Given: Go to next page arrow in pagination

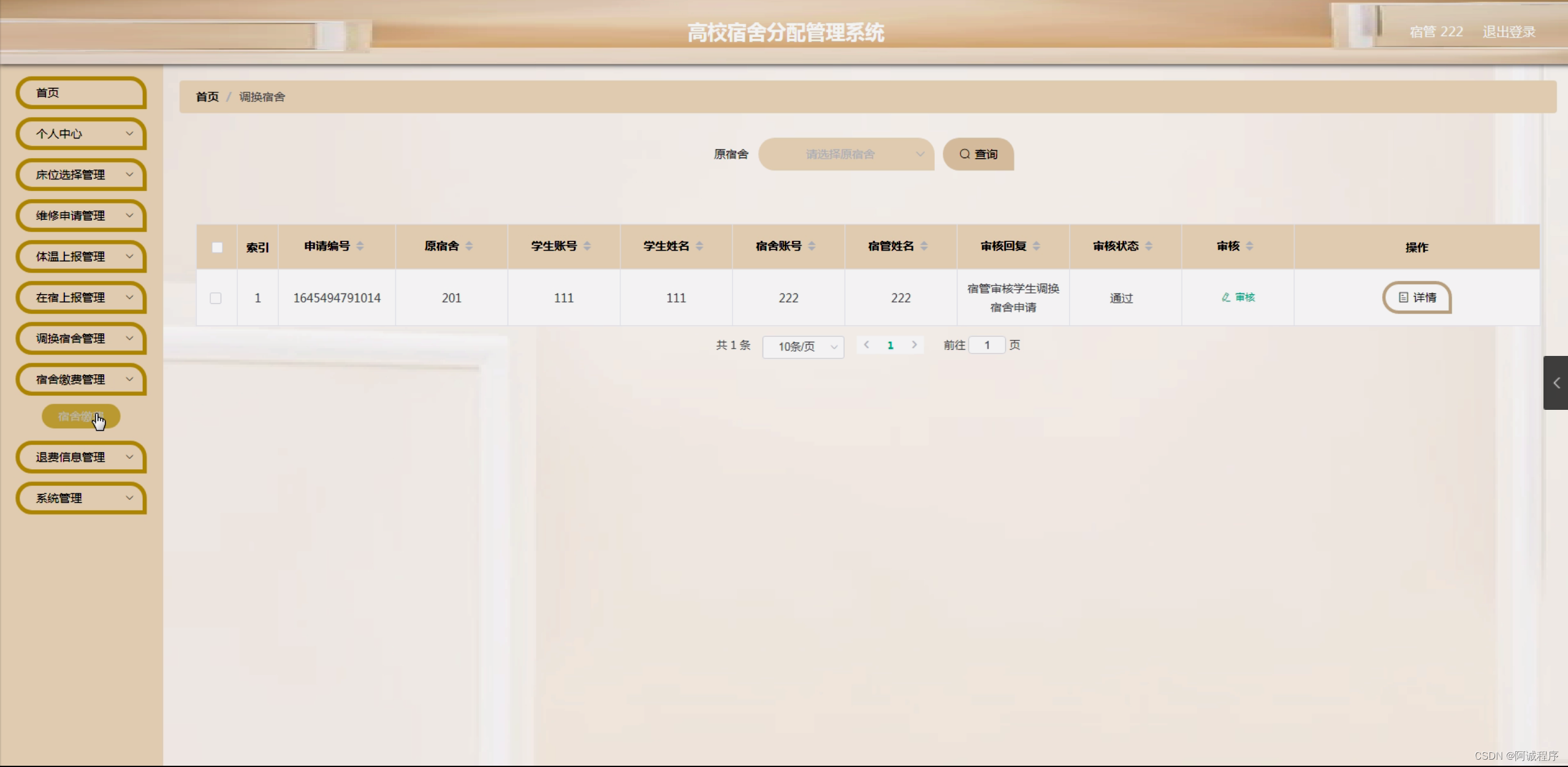Looking at the screenshot, I should point(914,345).
